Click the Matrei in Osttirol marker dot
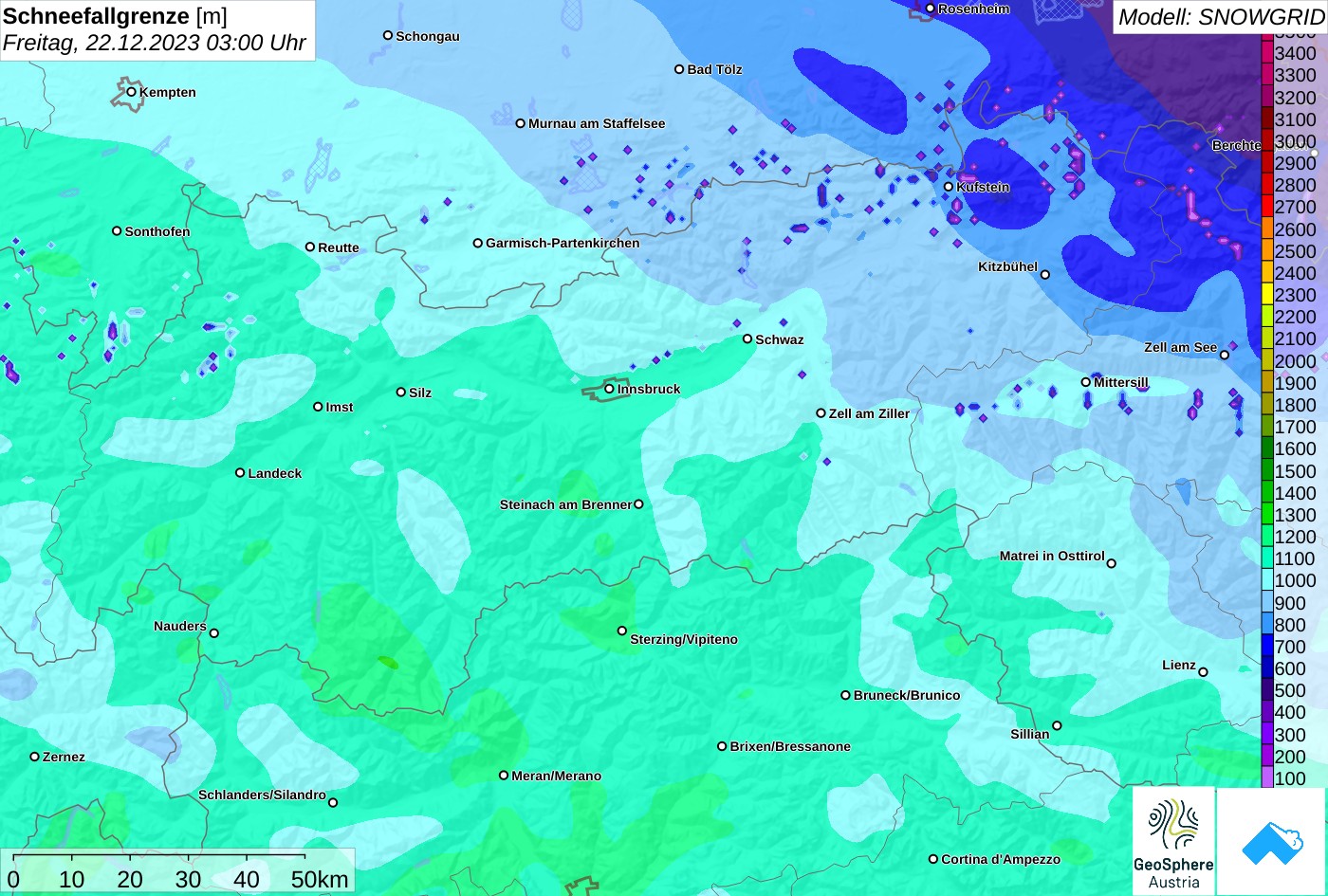 [x=1112, y=563]
